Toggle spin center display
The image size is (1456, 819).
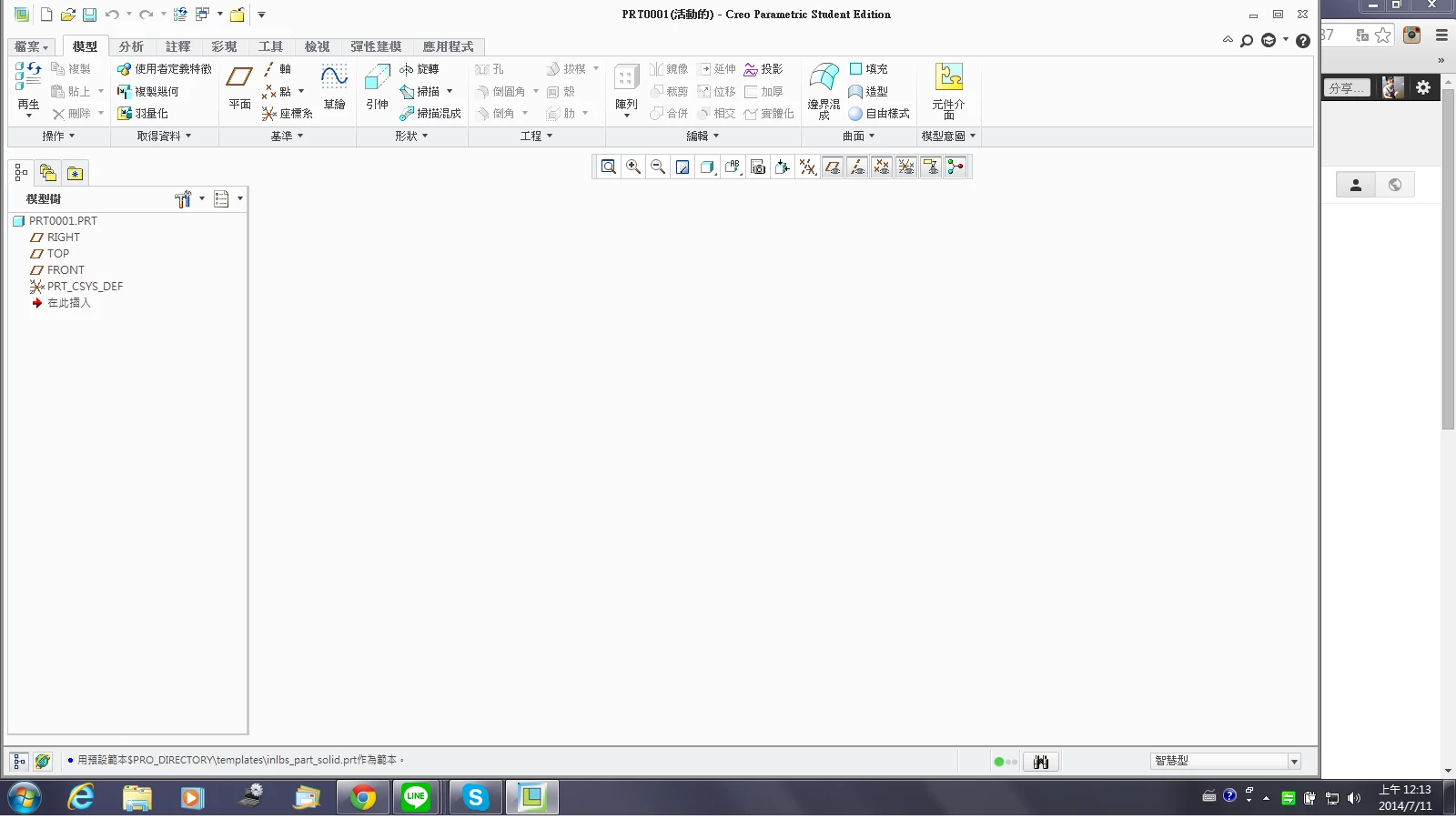pyautogui.click(x=955, y=167)
